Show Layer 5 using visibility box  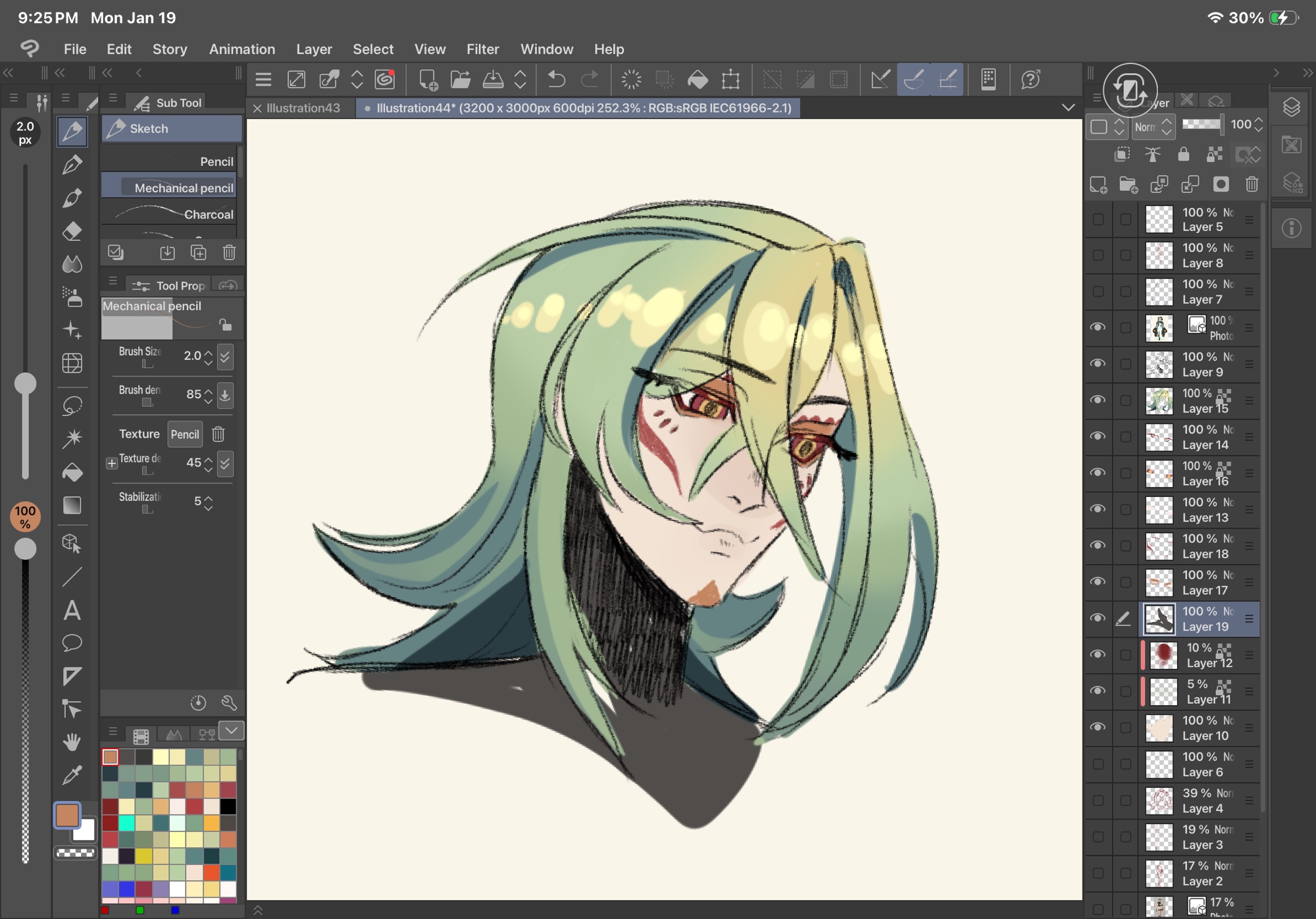(x=1098, y=219)
